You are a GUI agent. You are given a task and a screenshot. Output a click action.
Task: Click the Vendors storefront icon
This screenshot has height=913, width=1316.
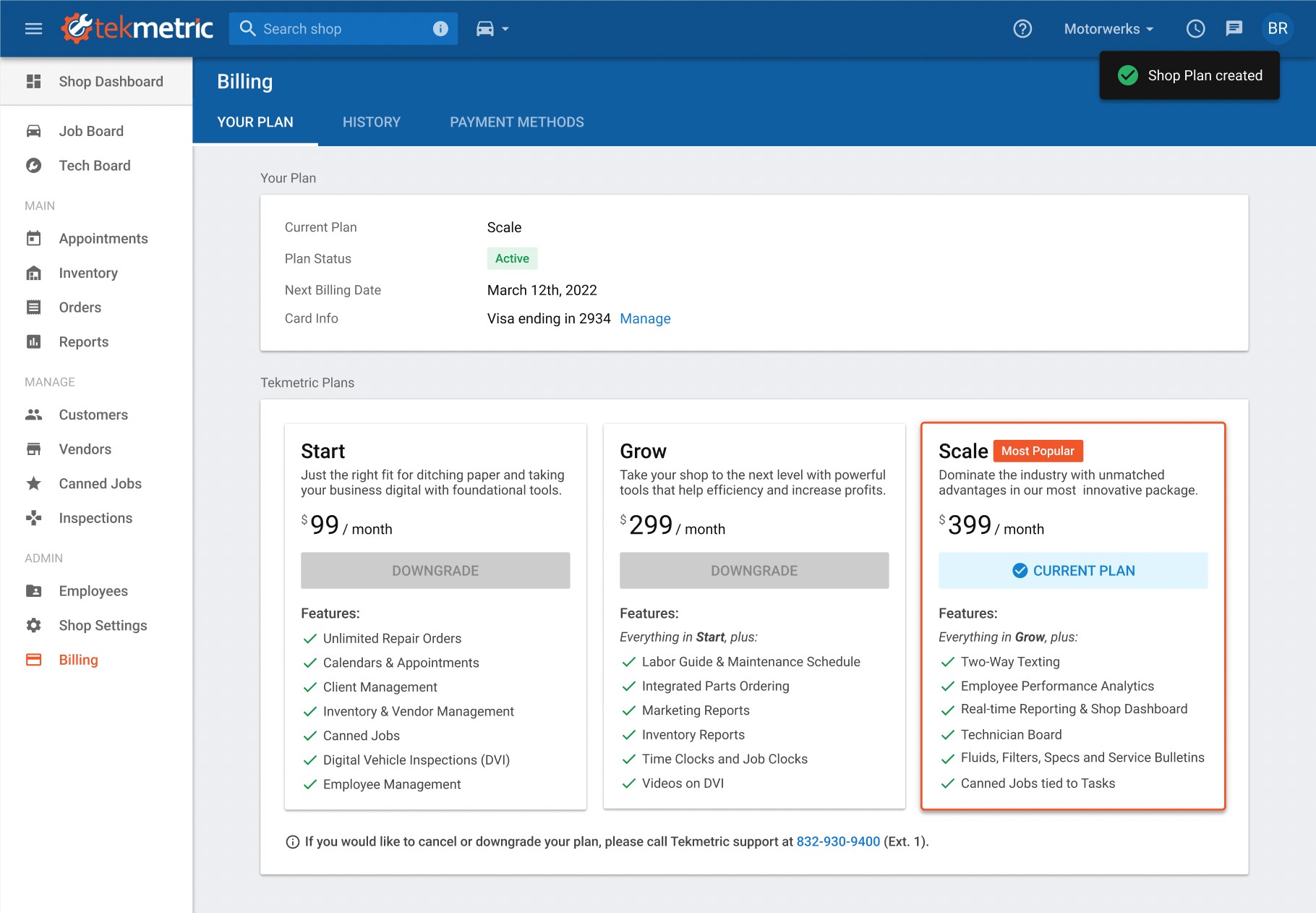pyautogui.click(x=33, y=449)
